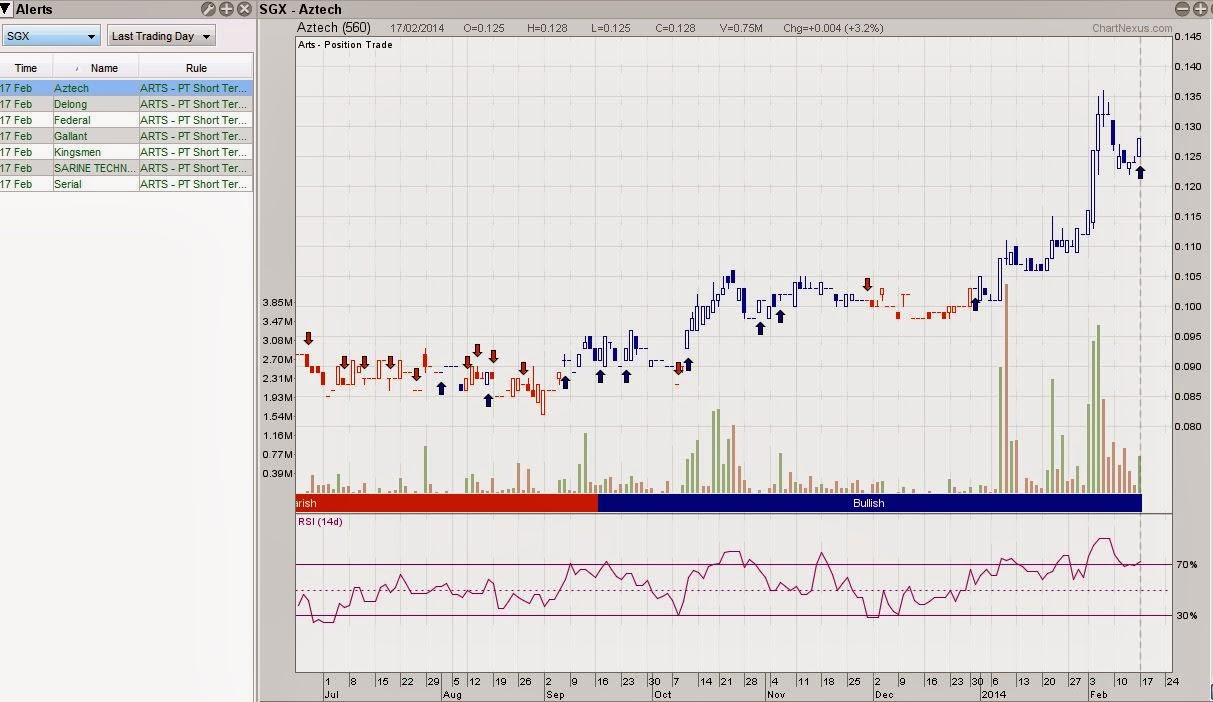Click the 17 Feb cell in Serial row
Image resolution: width=1213 pixels, height=702 pixels.
coord(26,184)
